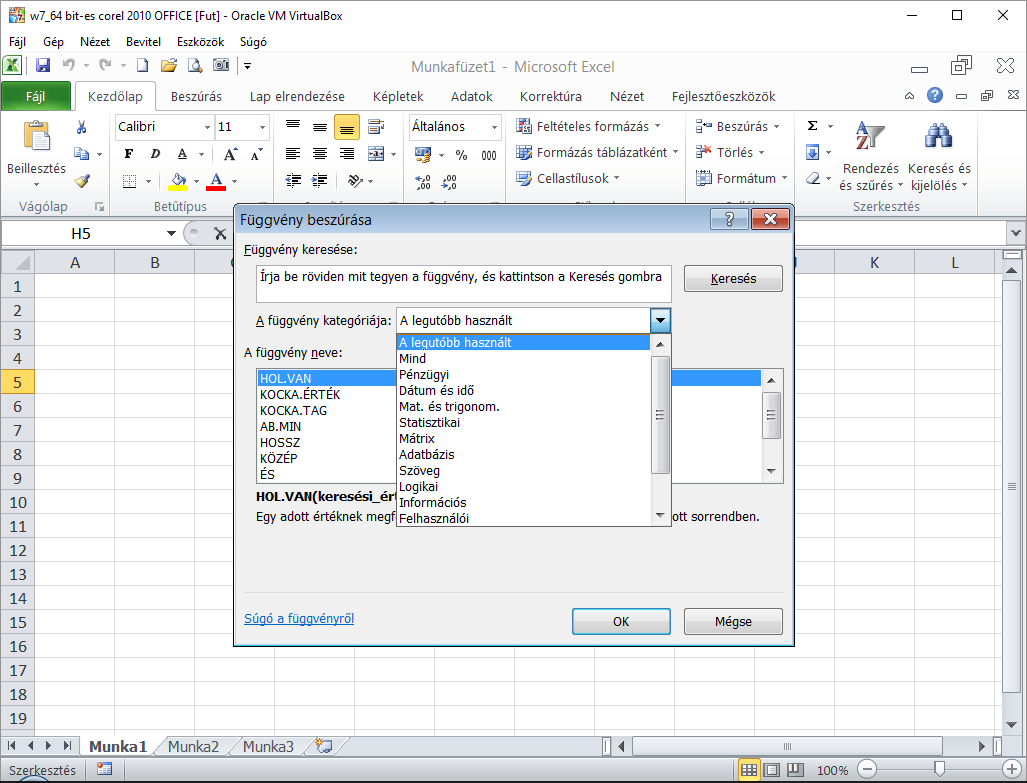Image resolution: width=1027 pixels, height=783 pixels.
Task: Switch to the Beszúrás ribbon tab
Action: 196,96
